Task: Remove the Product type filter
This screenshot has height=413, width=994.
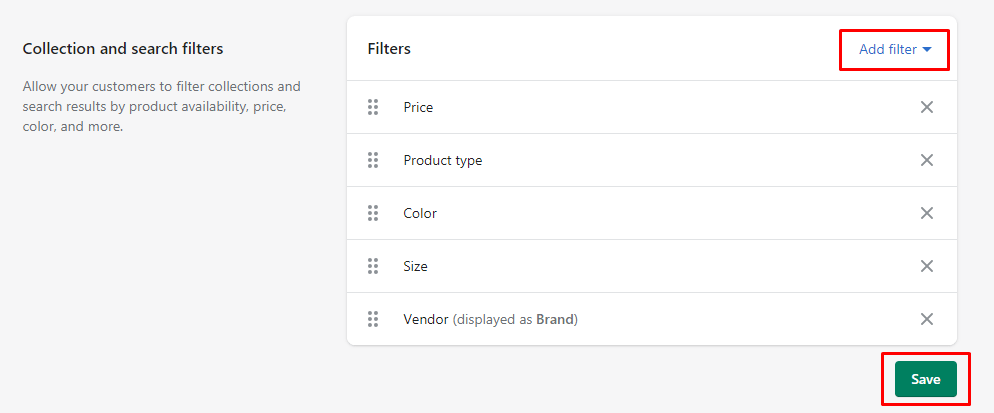Action: pos(927,161)
